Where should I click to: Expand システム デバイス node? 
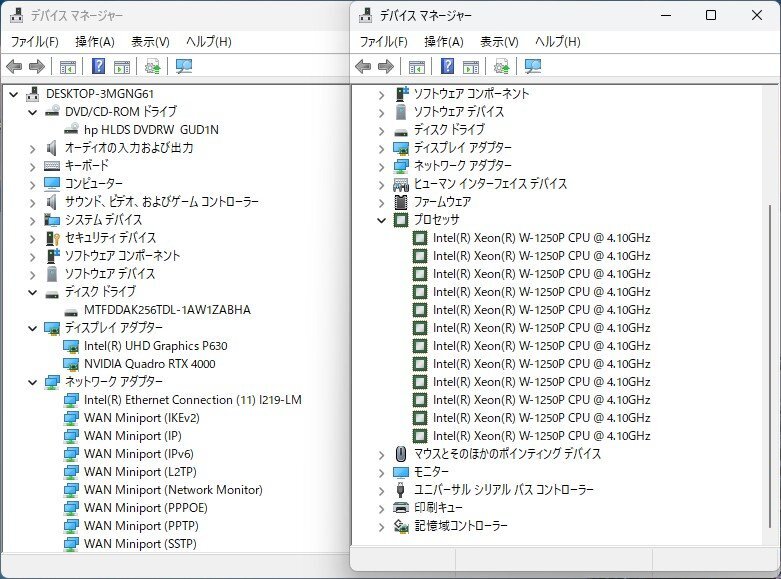point(33,220)
